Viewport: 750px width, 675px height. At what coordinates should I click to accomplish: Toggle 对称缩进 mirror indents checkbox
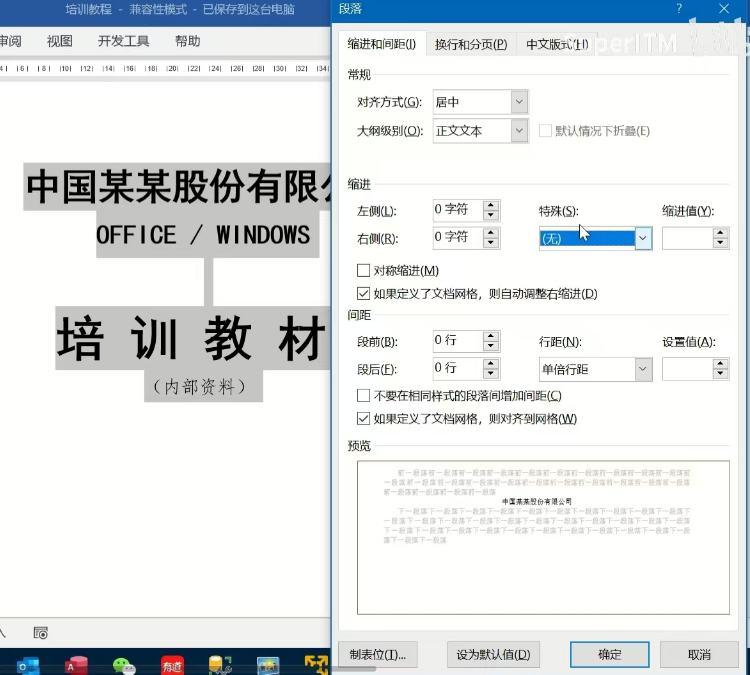[364, 271]
